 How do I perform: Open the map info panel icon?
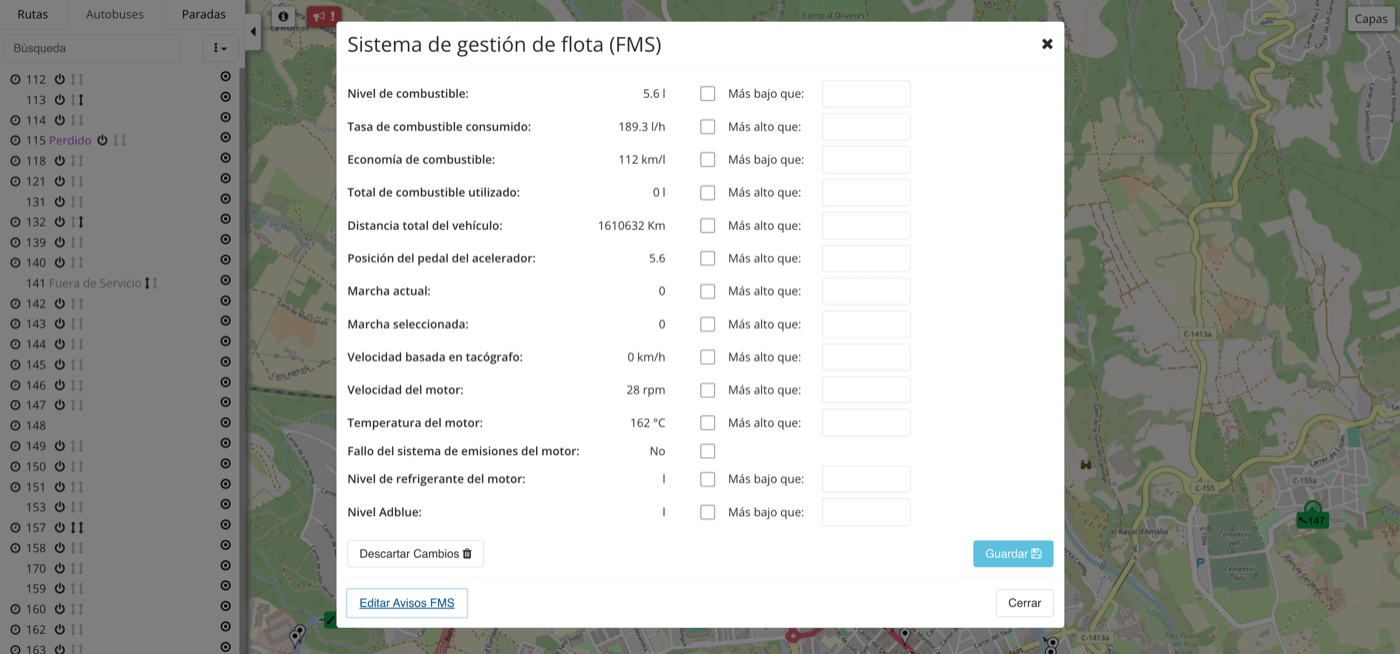[x=283, y=15]
